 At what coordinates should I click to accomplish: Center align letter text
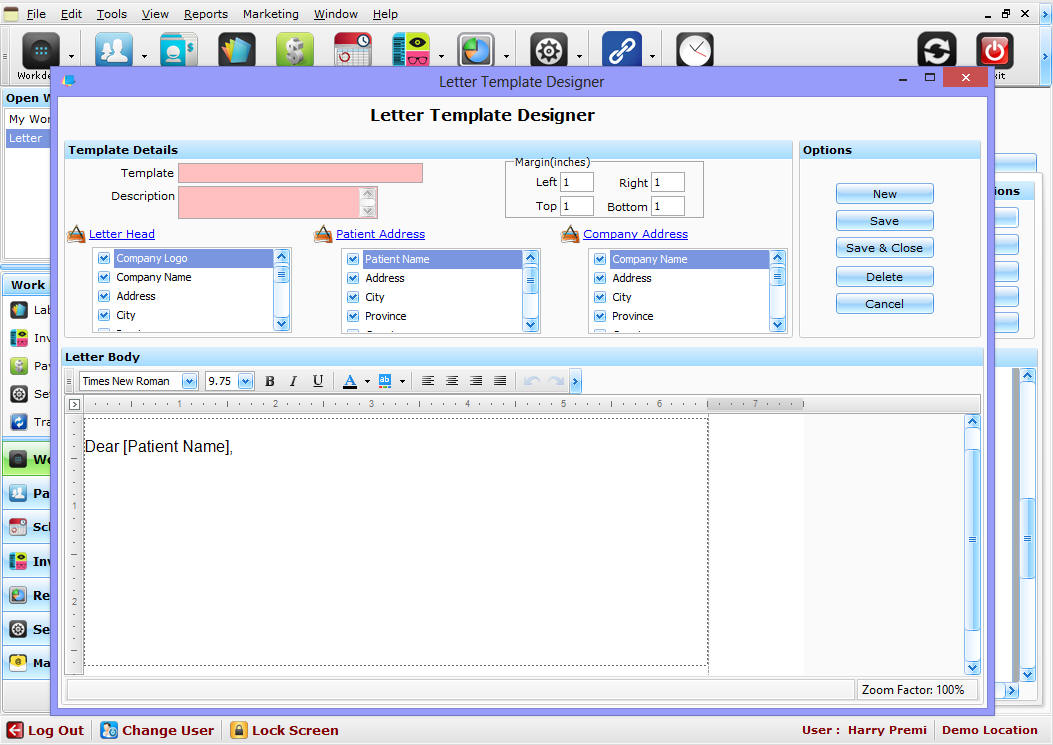coord(452,381)
